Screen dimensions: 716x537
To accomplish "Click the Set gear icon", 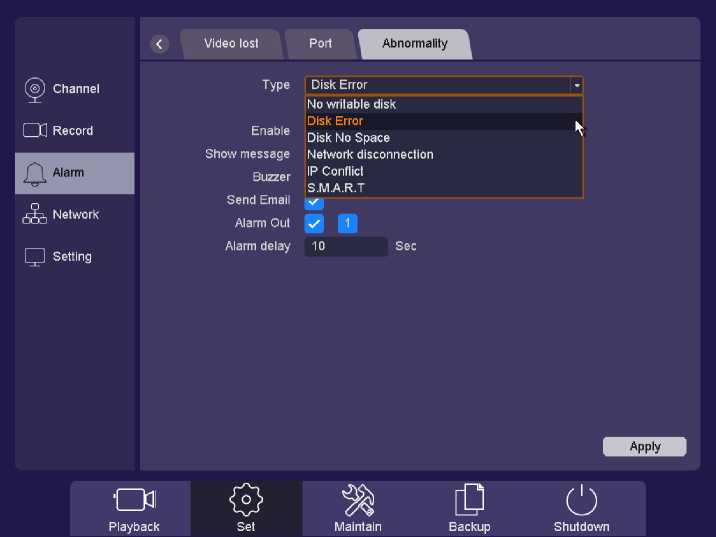I will tap(246, 507).
